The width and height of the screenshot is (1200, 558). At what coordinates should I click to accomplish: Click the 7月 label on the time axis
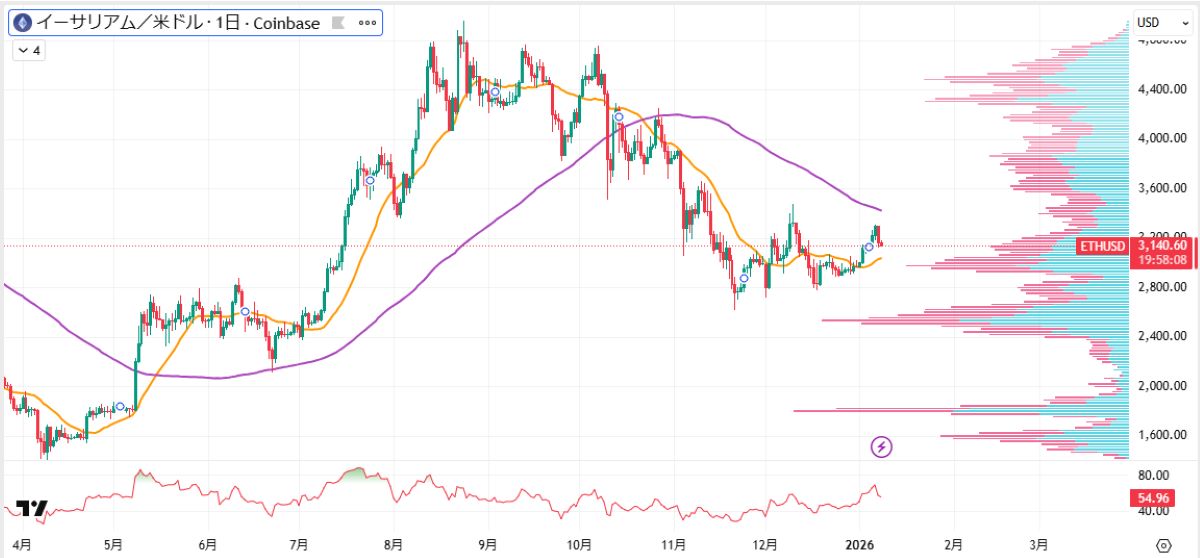click(300, 545)
